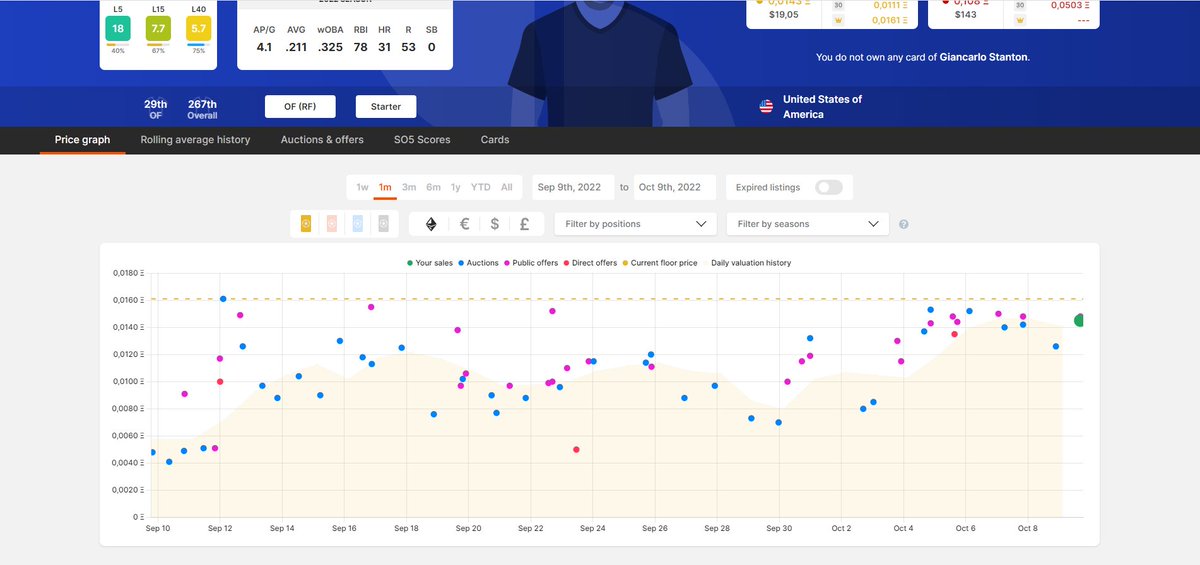The image size is (1200, 565).
Task: Click the Oct 4 x-axis label
Action: tap(904, 528)
